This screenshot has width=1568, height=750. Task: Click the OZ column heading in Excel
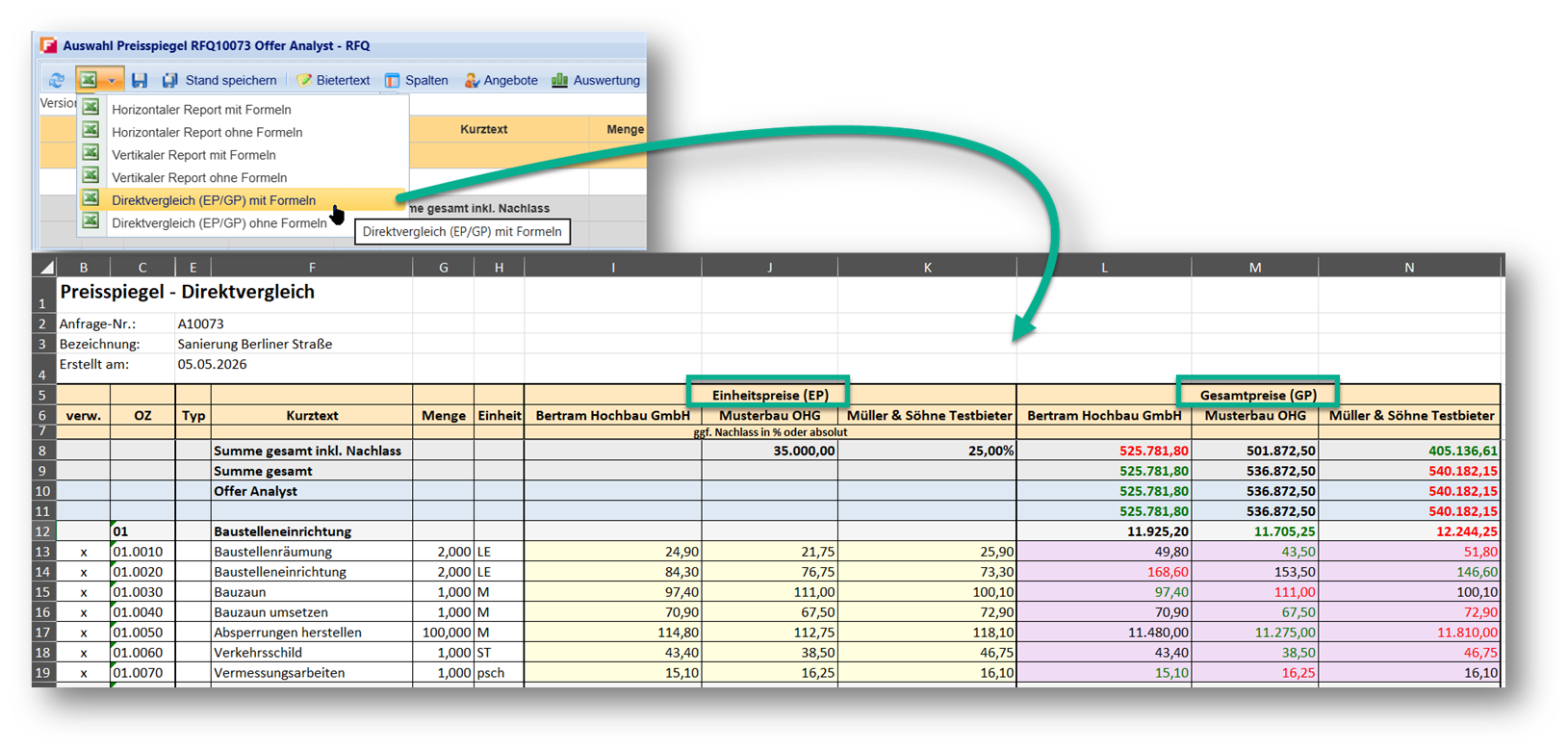(142, 416)
